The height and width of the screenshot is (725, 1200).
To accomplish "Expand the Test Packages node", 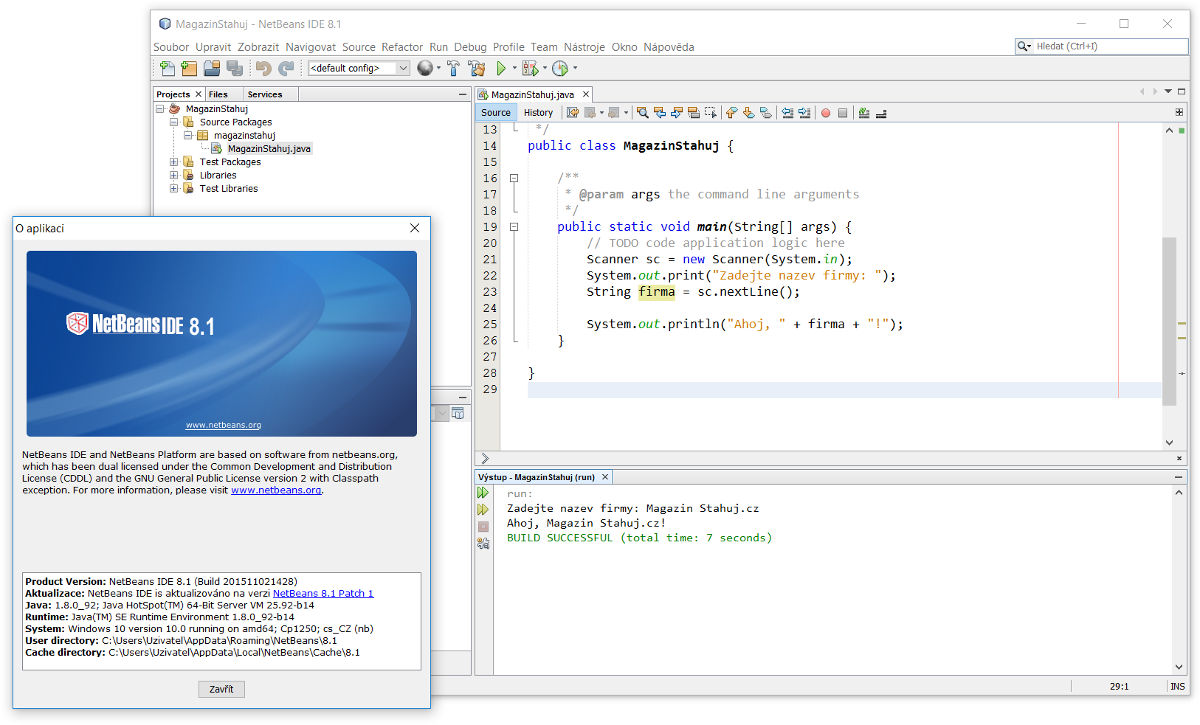I will [174, 162].
